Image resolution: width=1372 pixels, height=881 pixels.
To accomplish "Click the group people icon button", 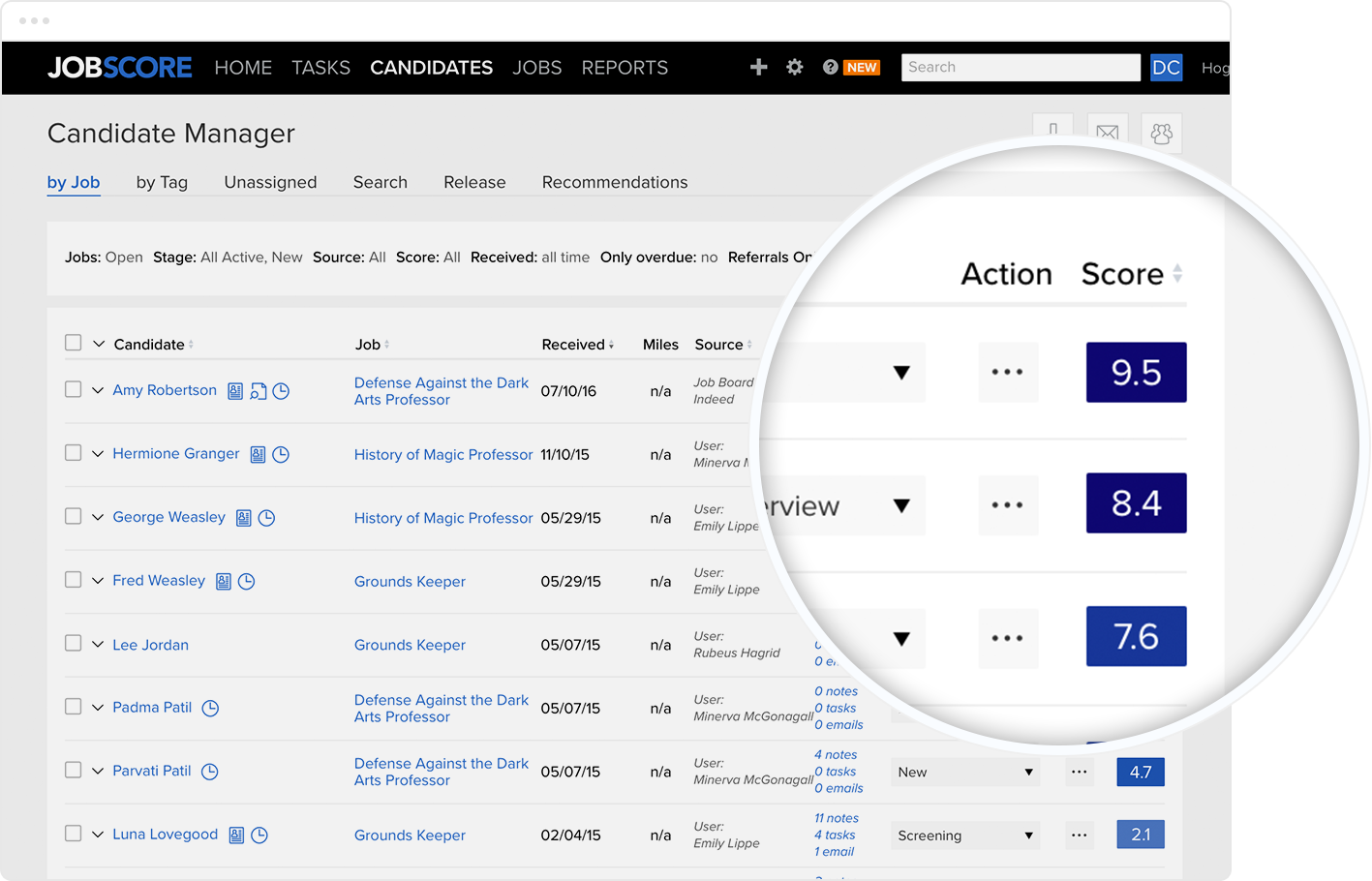I will pos(1162,133).
